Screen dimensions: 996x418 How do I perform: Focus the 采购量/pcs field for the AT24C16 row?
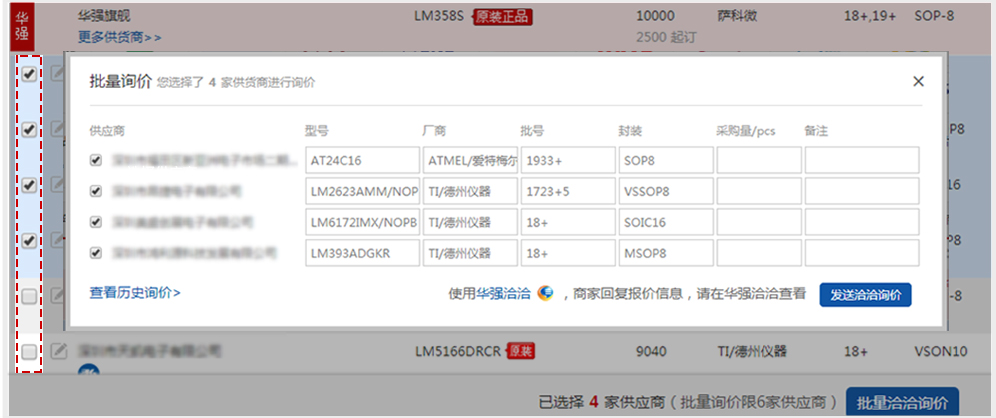click(757, 160)
